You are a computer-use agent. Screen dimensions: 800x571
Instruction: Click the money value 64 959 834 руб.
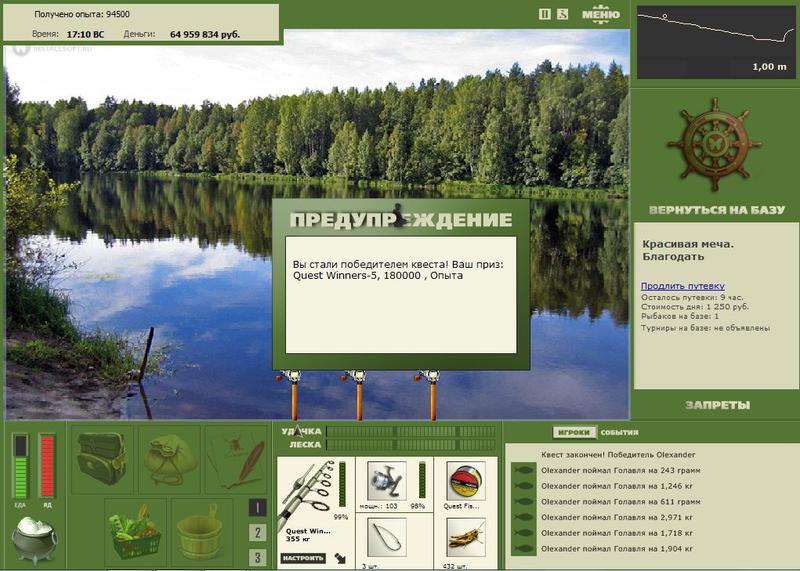[x=205, y=35]
